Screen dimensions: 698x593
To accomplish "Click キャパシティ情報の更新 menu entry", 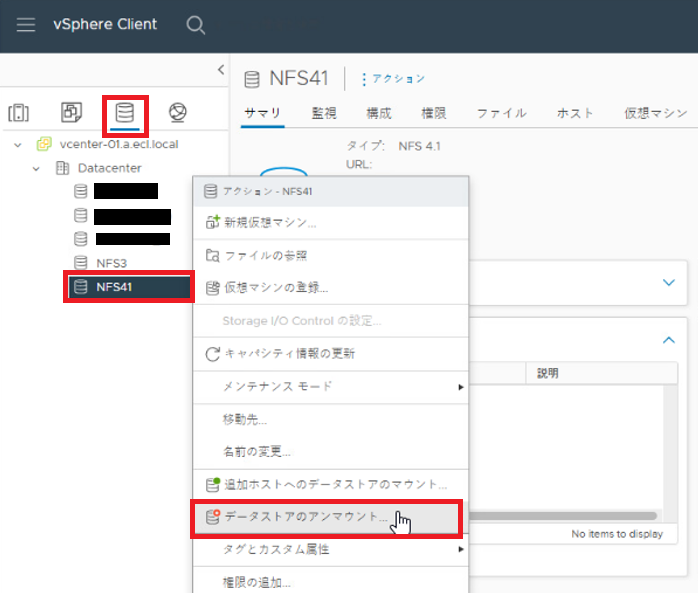I will (289, 353).
